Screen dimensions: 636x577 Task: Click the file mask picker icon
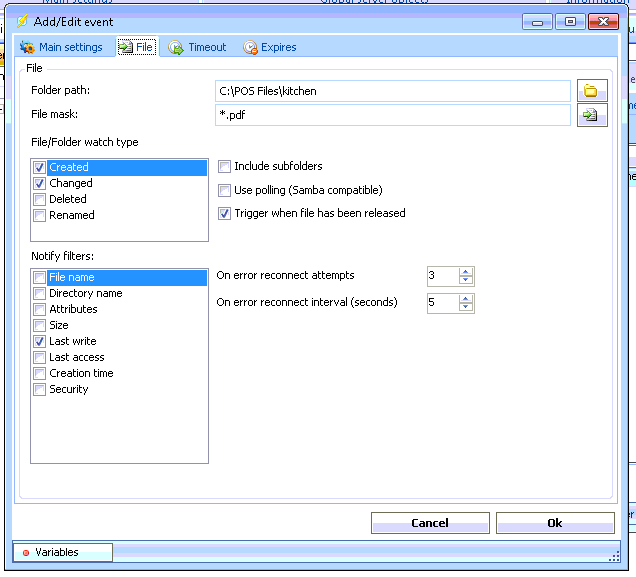[x=591, y=115]
